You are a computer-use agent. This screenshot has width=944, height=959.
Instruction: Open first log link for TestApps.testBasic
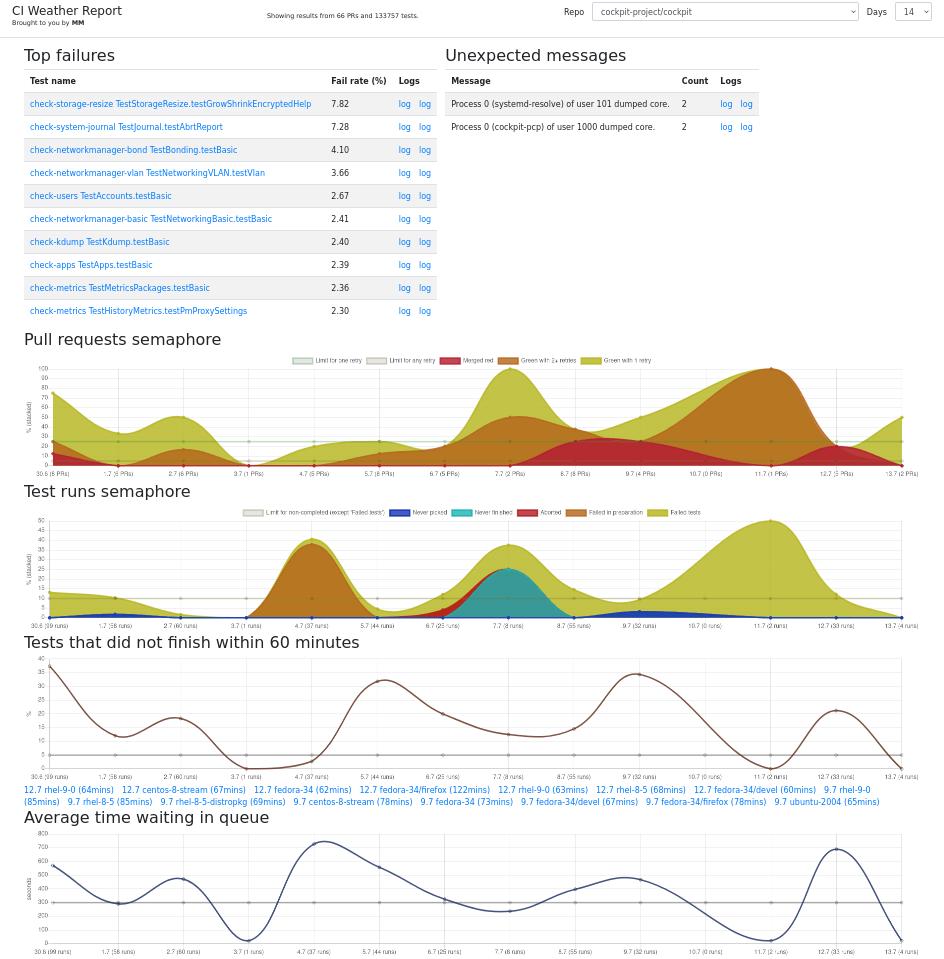[x=404, y=265]
